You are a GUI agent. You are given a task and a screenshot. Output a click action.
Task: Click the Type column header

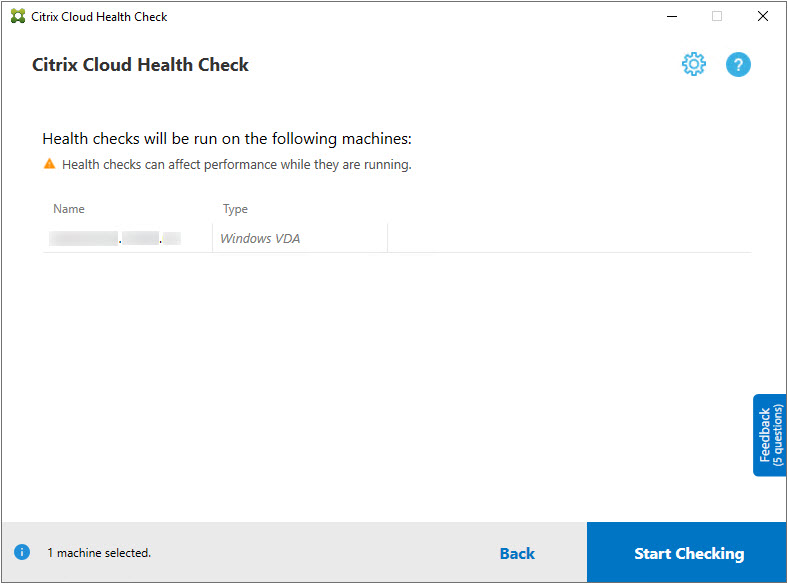tap(235, 209)
